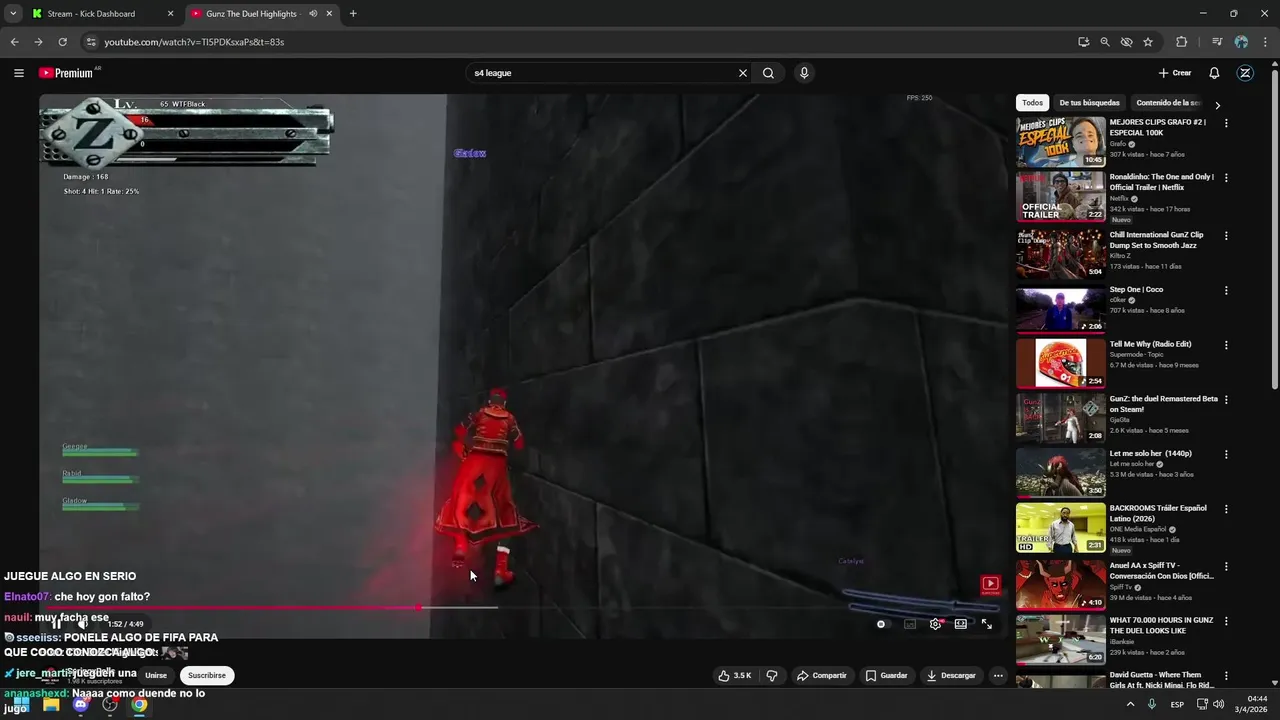This screenshot has height=720, width=1280.
Task: Clear the 's4 league' search text
Action: tap(743, 73)
